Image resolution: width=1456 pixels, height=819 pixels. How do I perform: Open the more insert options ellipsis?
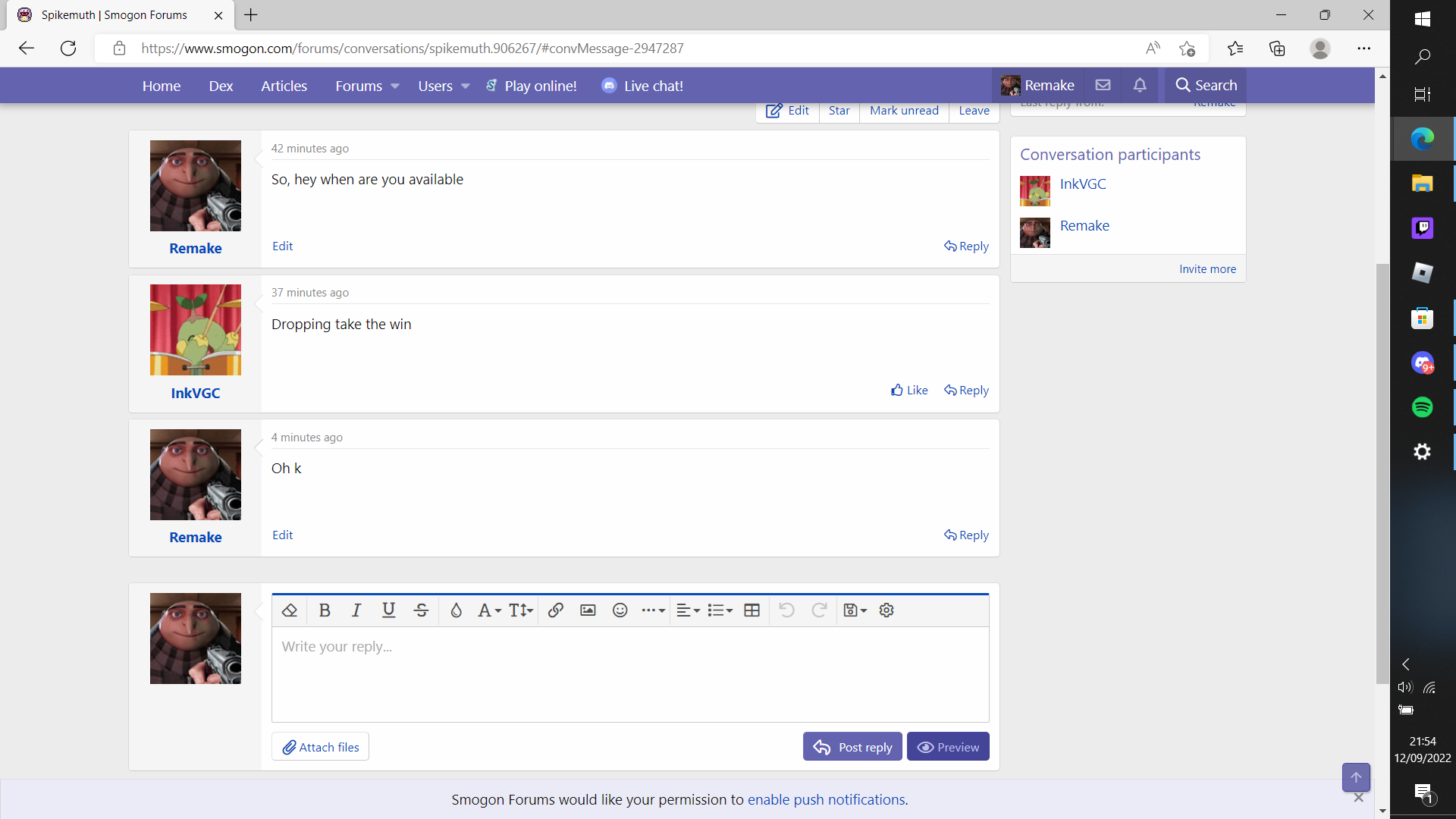click(x=653, y=610)
